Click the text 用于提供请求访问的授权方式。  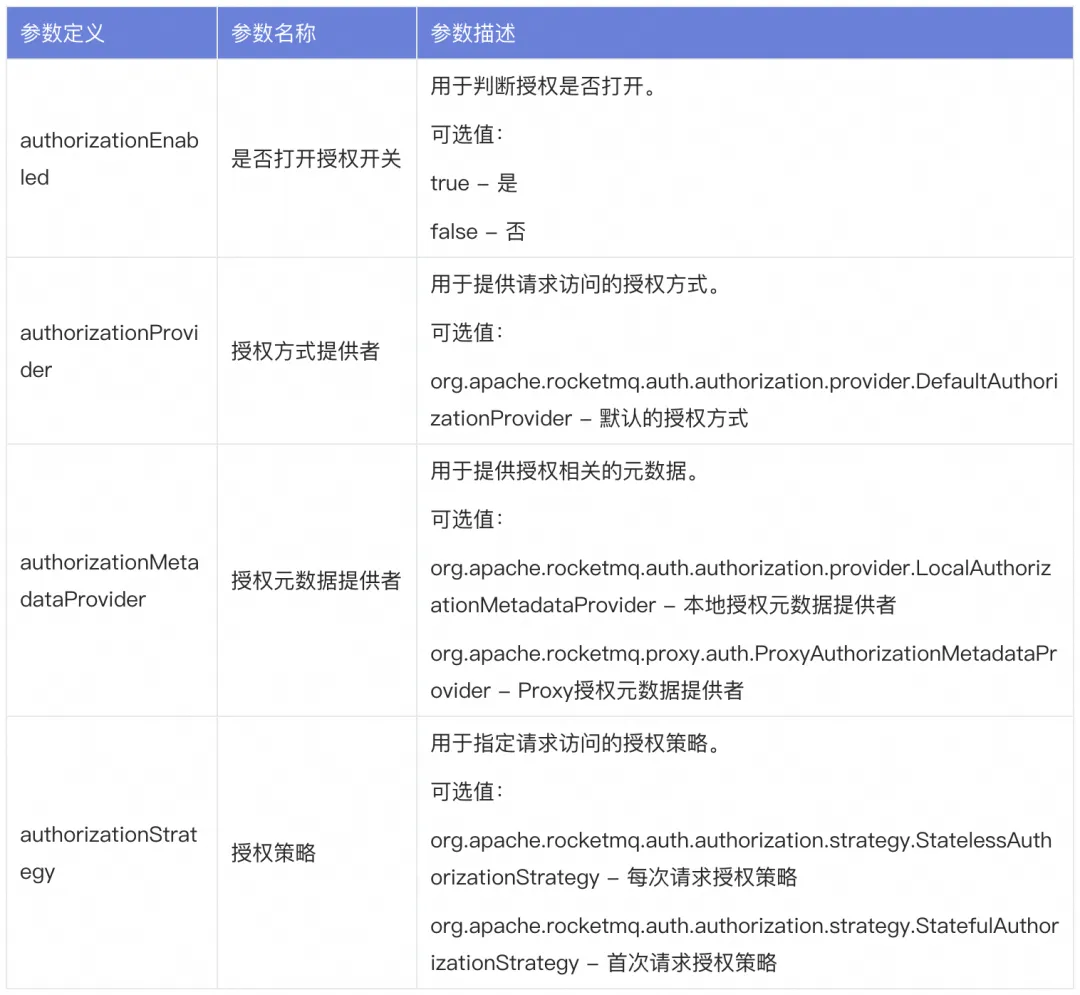[x=576, y=284]
